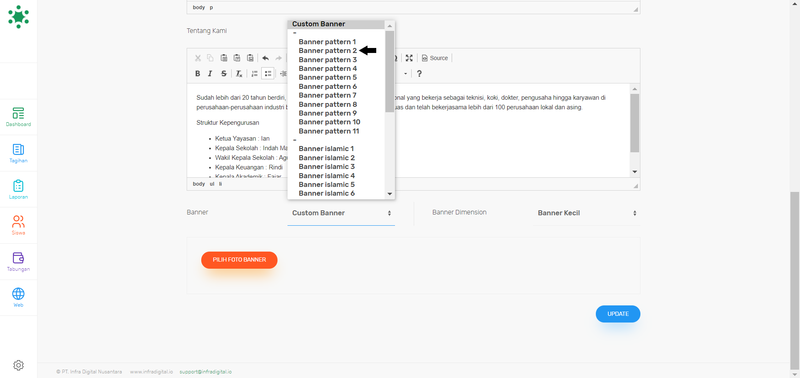Viewport: 800px width, 378px height.
Task: Select Banner islamic 3 option
Action: [327, 167]
